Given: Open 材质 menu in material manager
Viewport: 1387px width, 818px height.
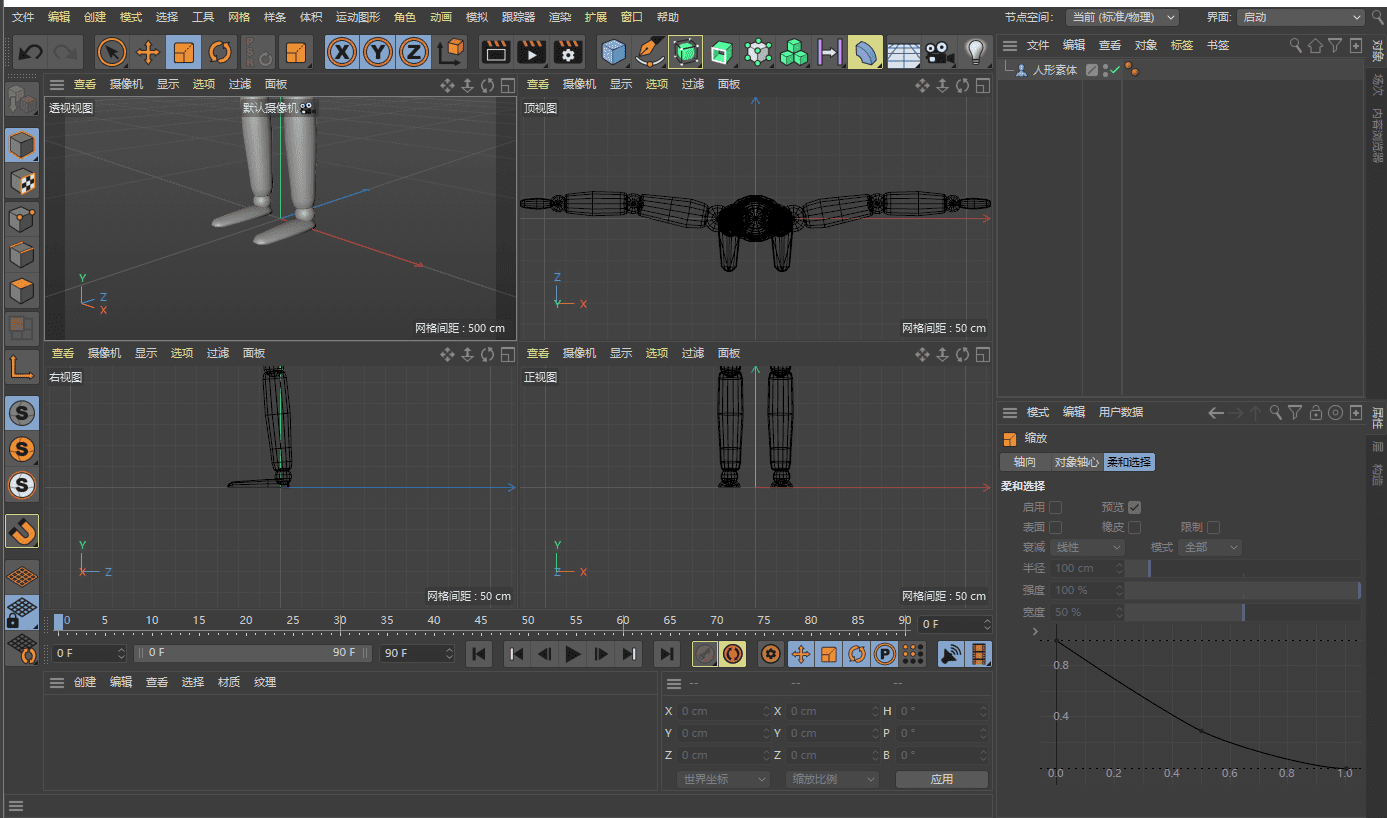Looking at the screenshot, I should 229,682.
